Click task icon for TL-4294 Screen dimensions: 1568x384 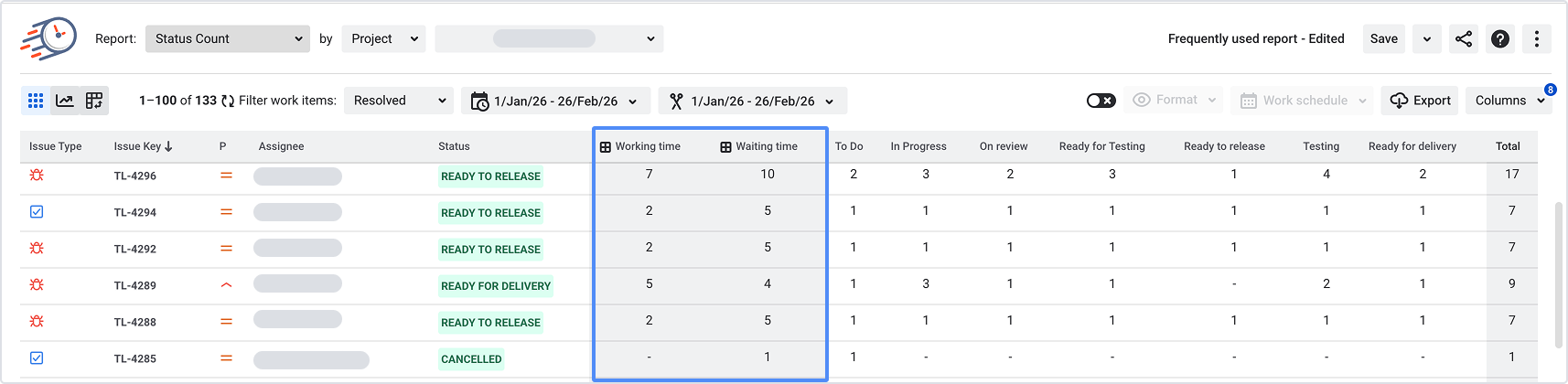(37, 211)
